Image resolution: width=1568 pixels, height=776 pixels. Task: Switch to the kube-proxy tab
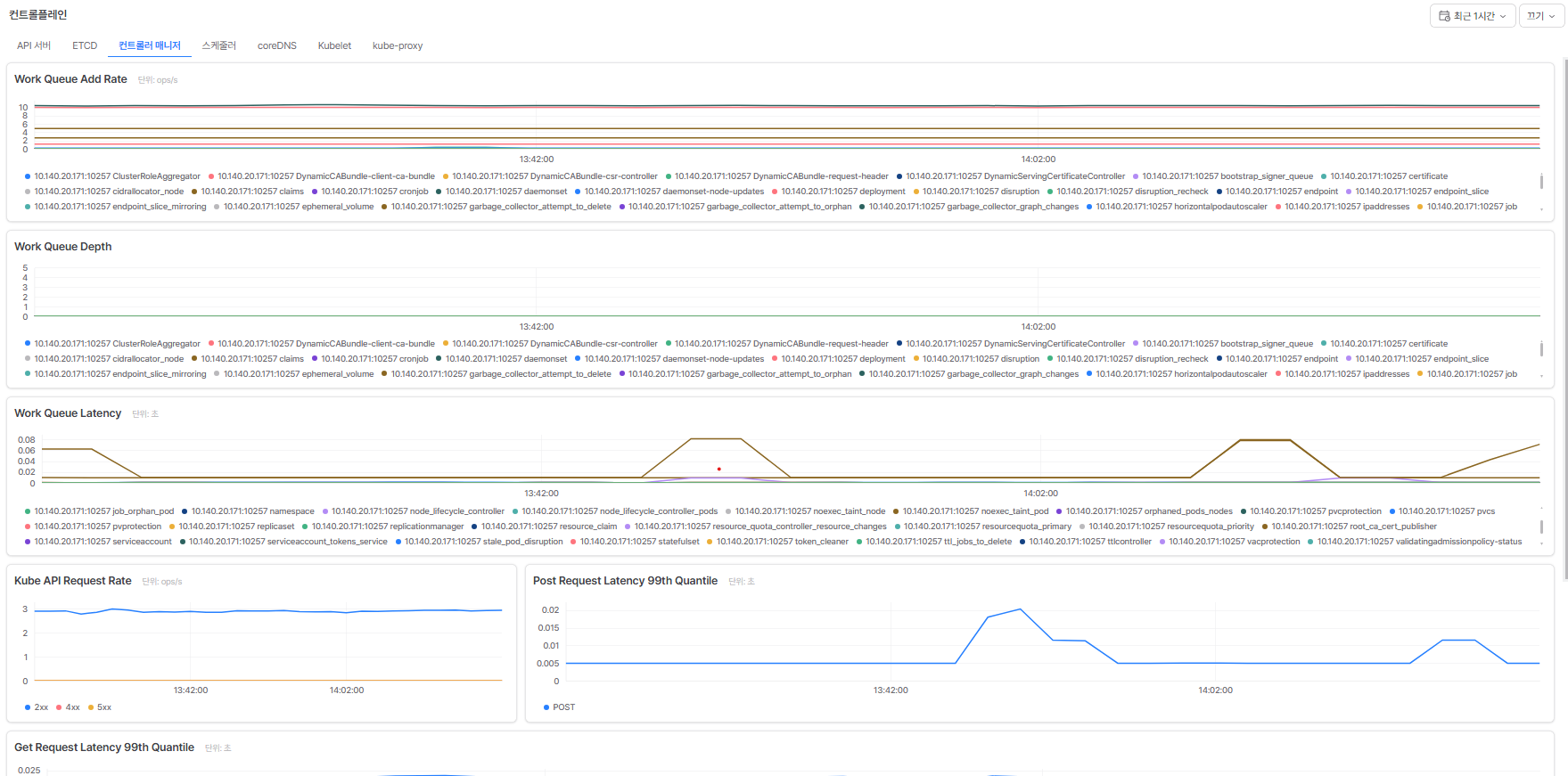click(398, 45)
